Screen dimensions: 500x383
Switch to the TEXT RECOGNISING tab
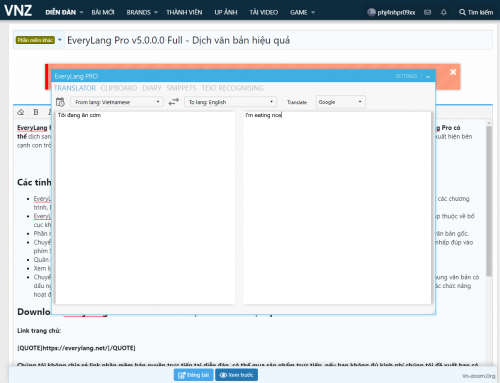pos(232,88)
